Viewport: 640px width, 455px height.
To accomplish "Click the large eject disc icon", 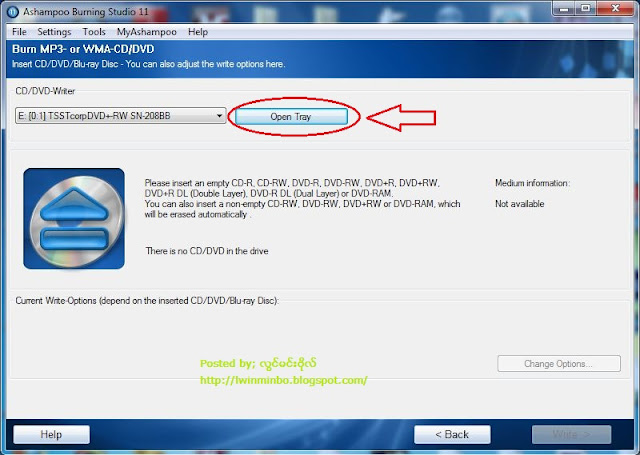I will click(74, 219).
